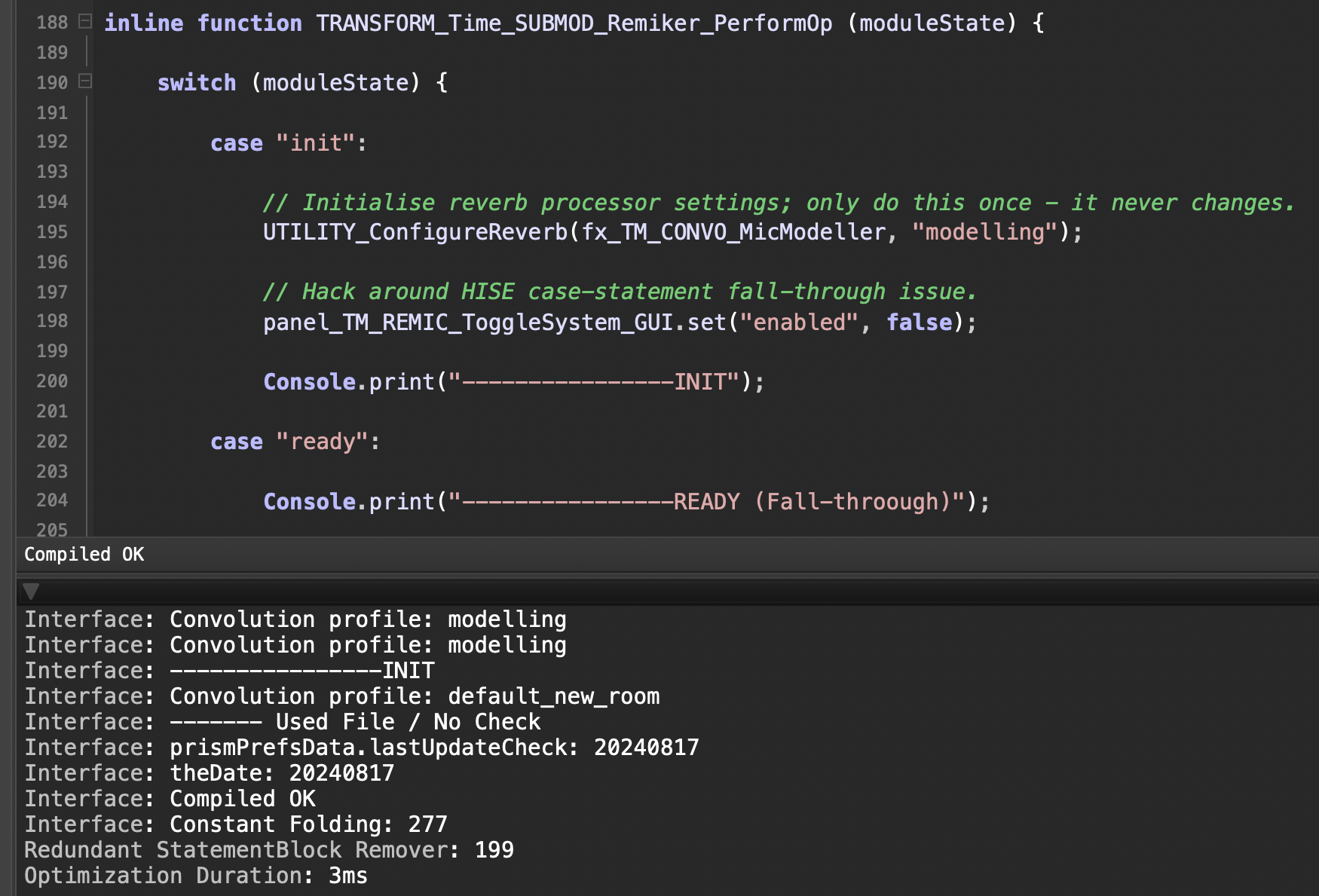
Task: Collapse the function fold at line 188
Action: click(85, 21)
